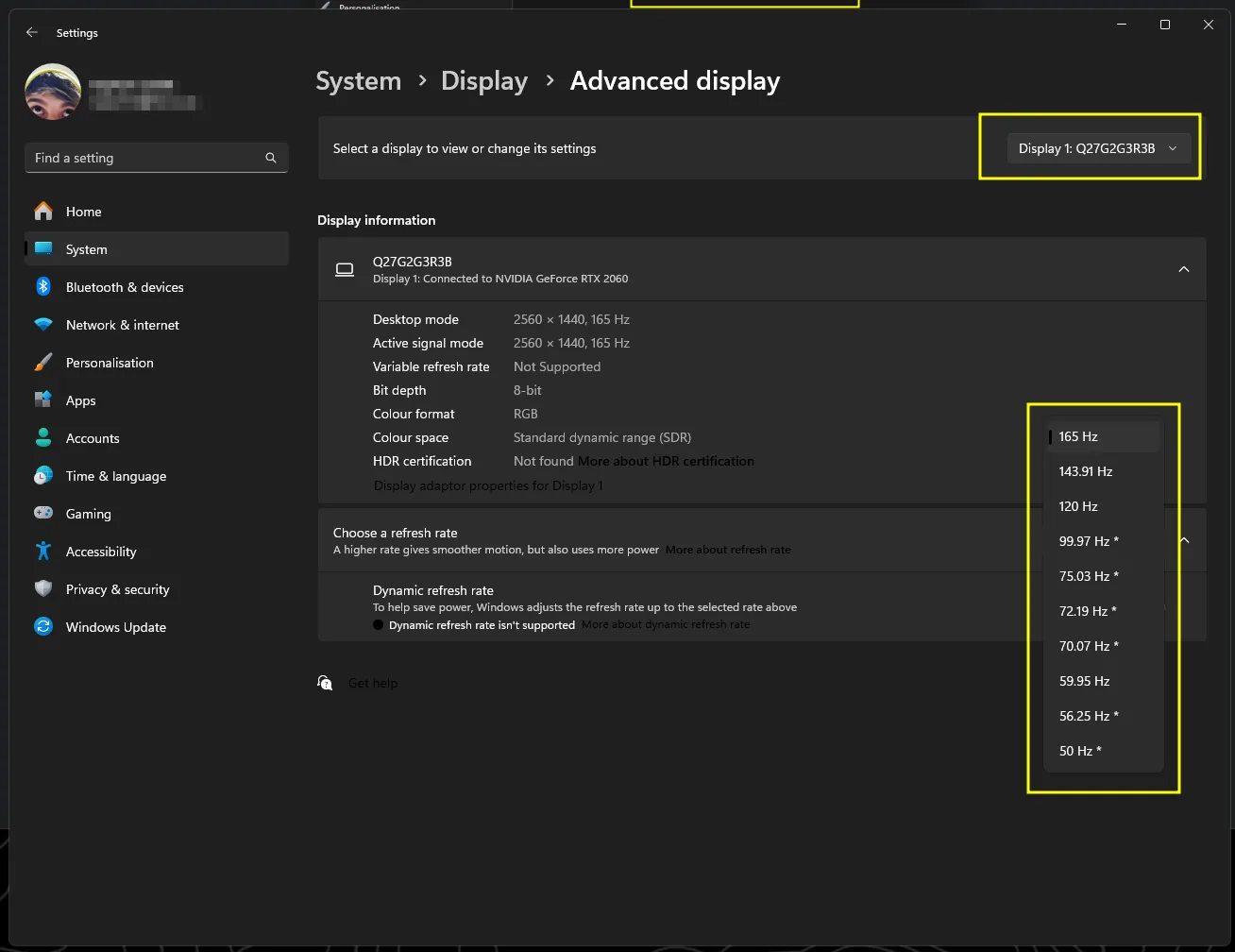Click Desktop mode value 2560 × 1440, 165 Hz
This screenshot has height=952, width=1235.
[x=571, y=319]
